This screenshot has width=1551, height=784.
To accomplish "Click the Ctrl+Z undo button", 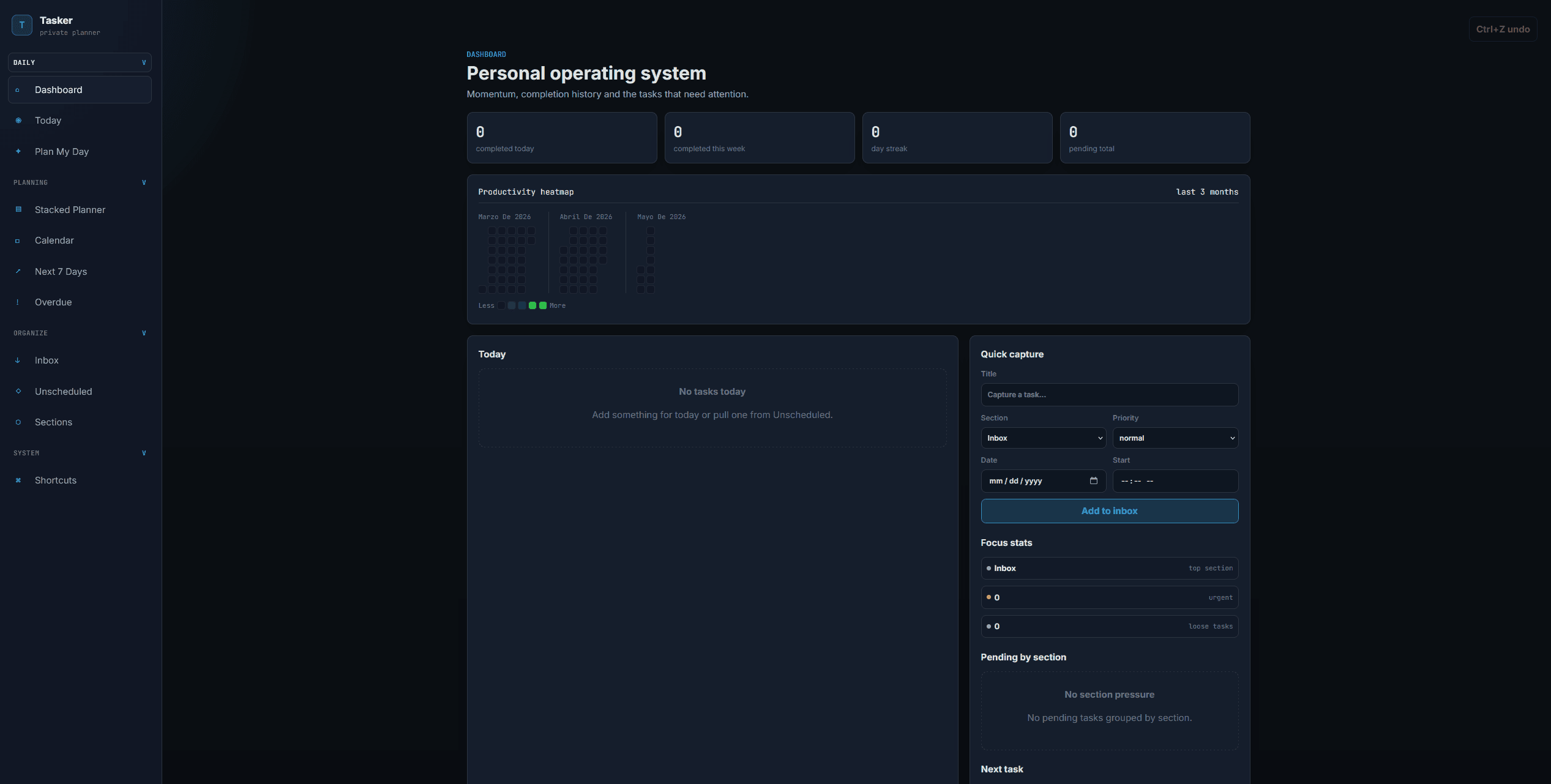I will pyautogui.click(x=1503, y=29).
